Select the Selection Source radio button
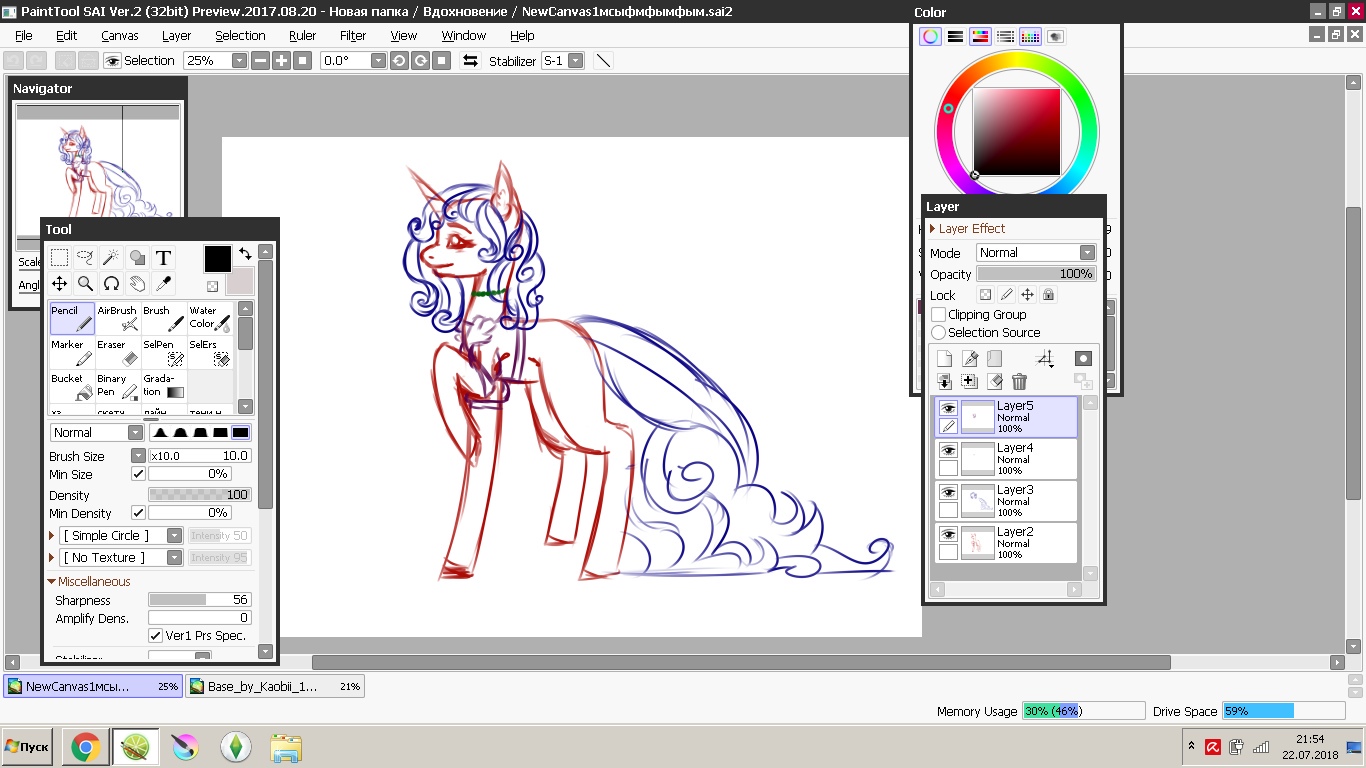 pos(938,333)
